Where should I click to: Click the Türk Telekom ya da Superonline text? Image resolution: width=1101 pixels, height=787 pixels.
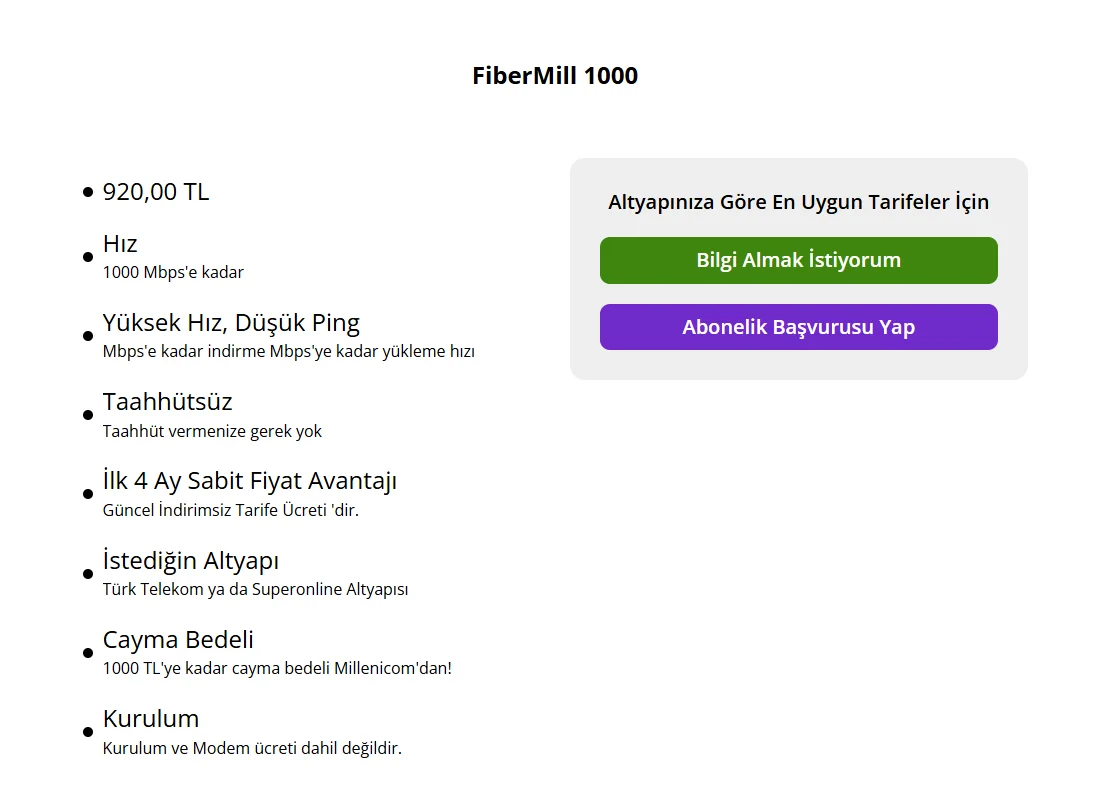[255, 589]
